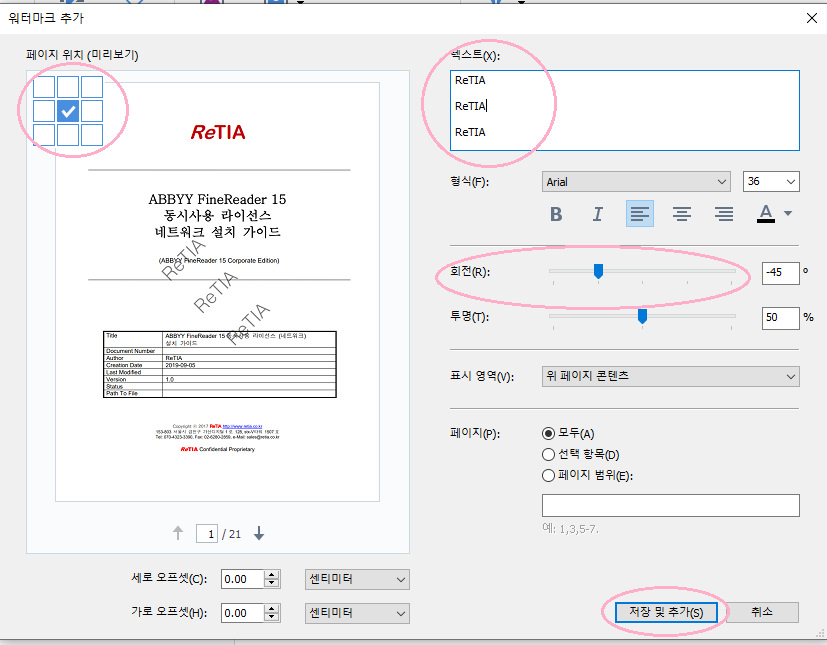Increase 가로 오프셋 value with up spinner
This screenshot has width=827, height=645.
tap(272, 609)
